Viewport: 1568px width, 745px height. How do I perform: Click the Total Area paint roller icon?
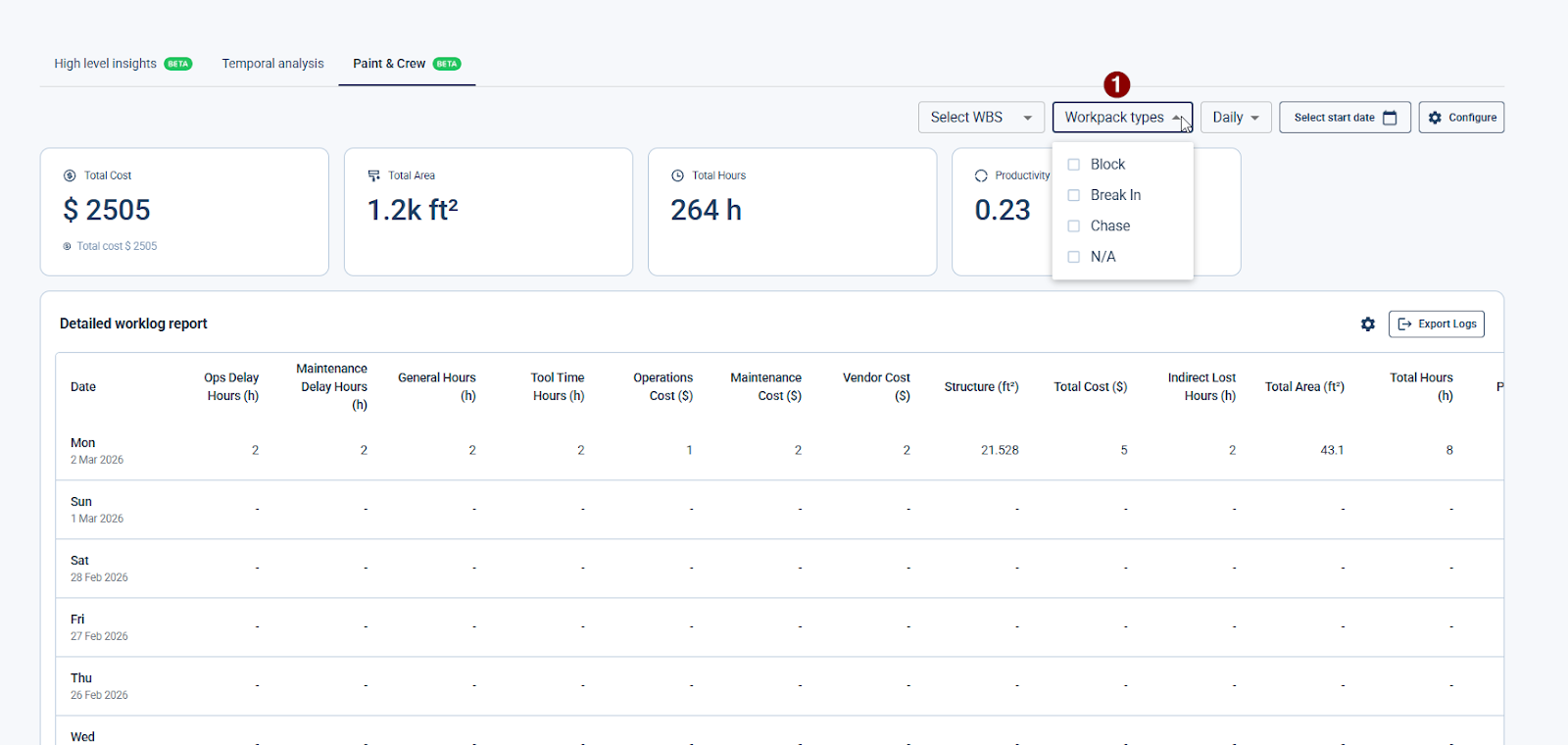(373, 175)
